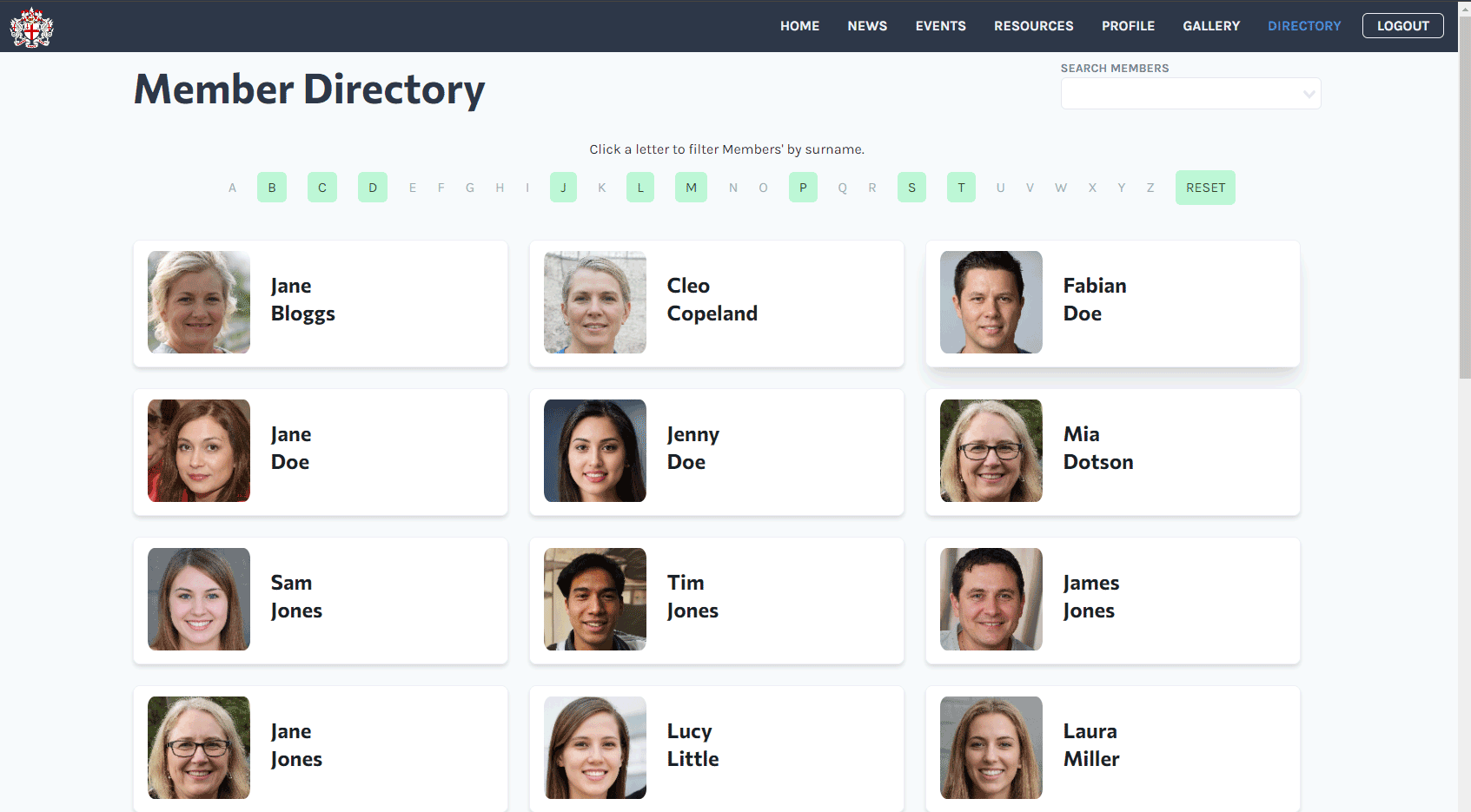Screen dimensions: 1471x812
Task: Click the RESET filter button
Action: click(x=1205, y=187)
